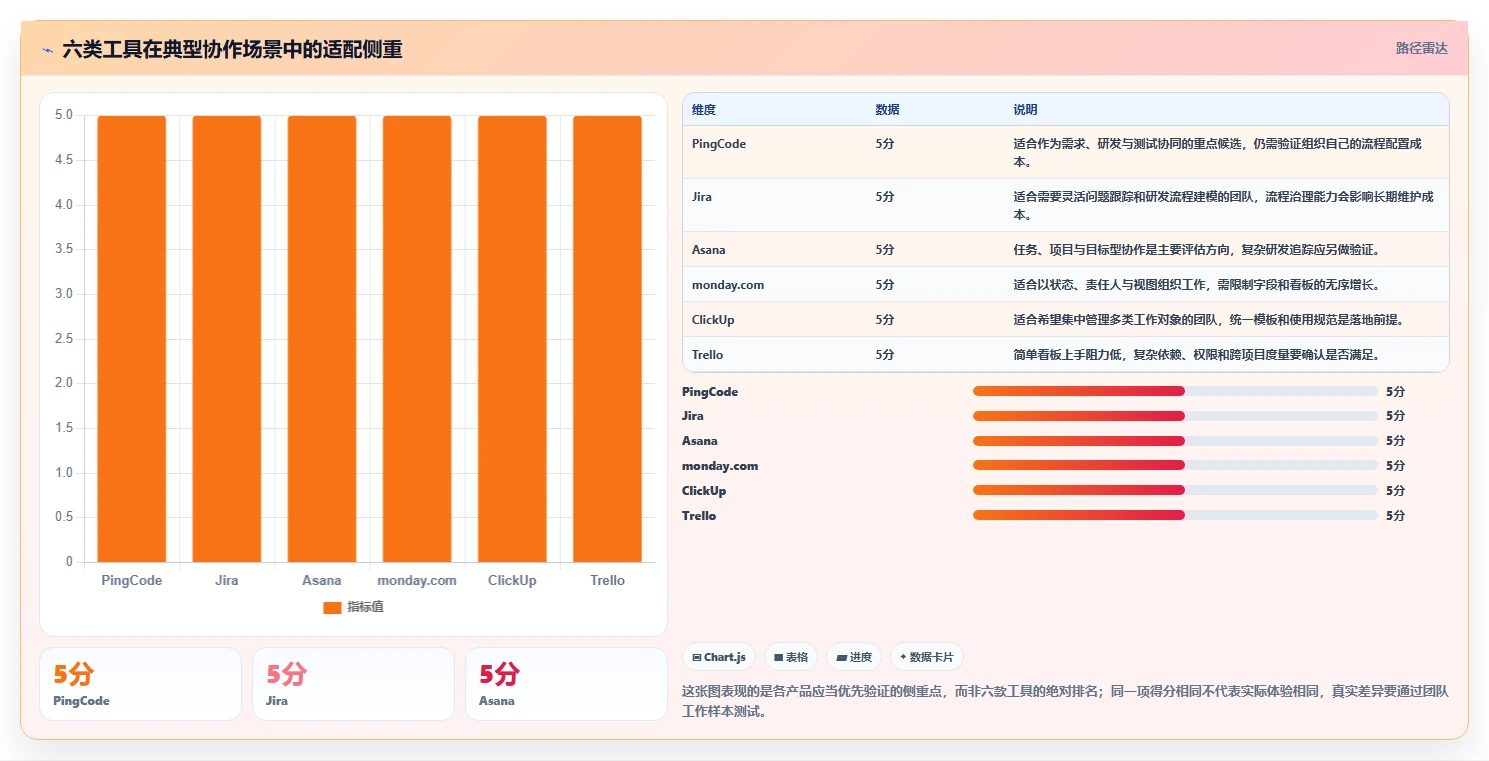Click the 5分 value beside Trello progress bar
The width and height of the screenshot is (1489, 761).
[x=1395, y=516]
